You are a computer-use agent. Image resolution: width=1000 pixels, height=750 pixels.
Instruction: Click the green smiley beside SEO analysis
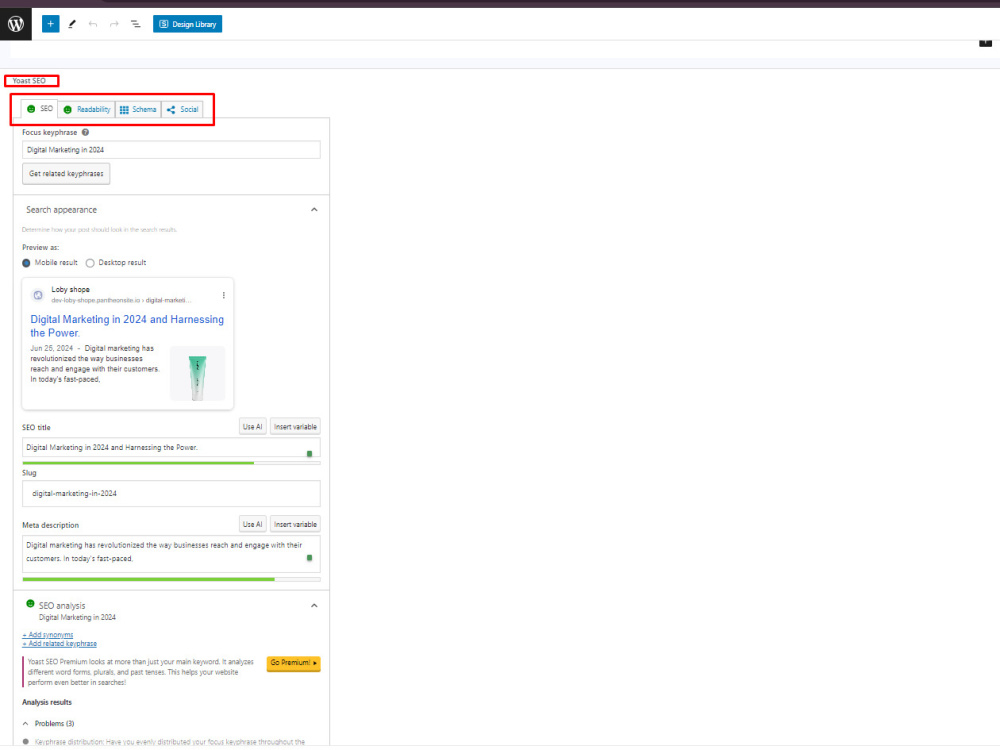[x=30, y=603]
